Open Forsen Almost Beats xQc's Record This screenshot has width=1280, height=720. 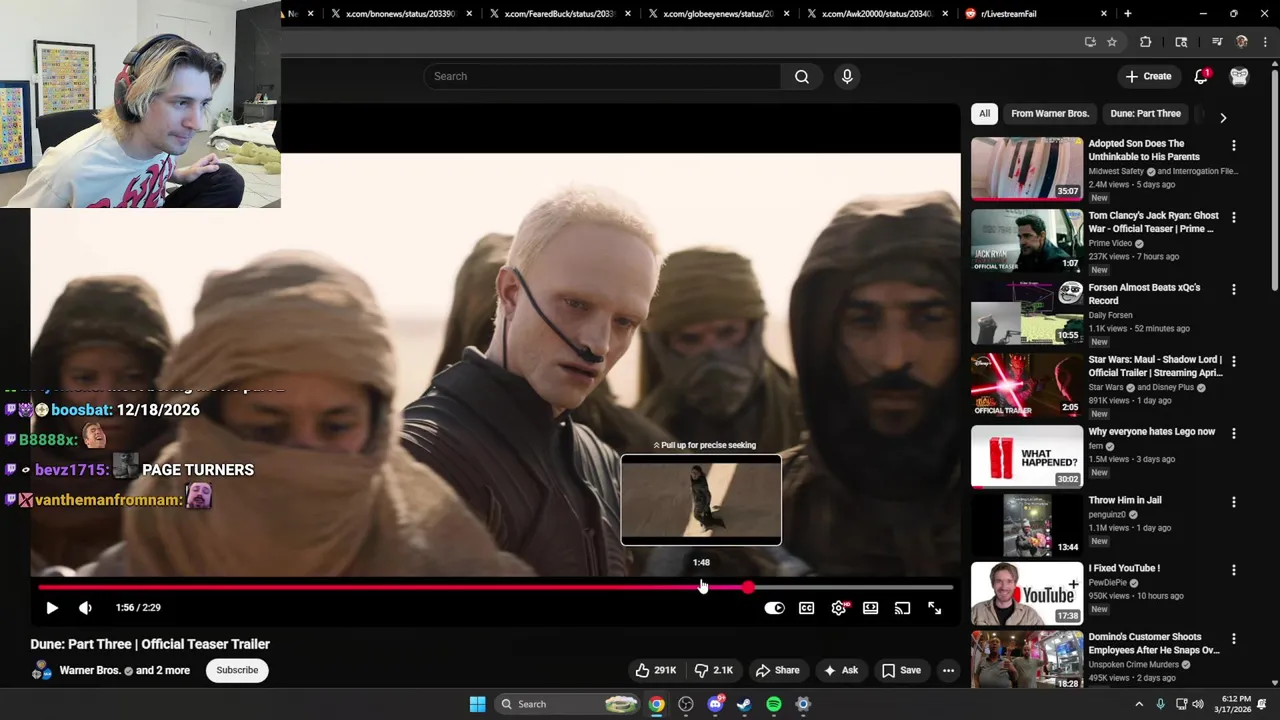point(1144,294)
